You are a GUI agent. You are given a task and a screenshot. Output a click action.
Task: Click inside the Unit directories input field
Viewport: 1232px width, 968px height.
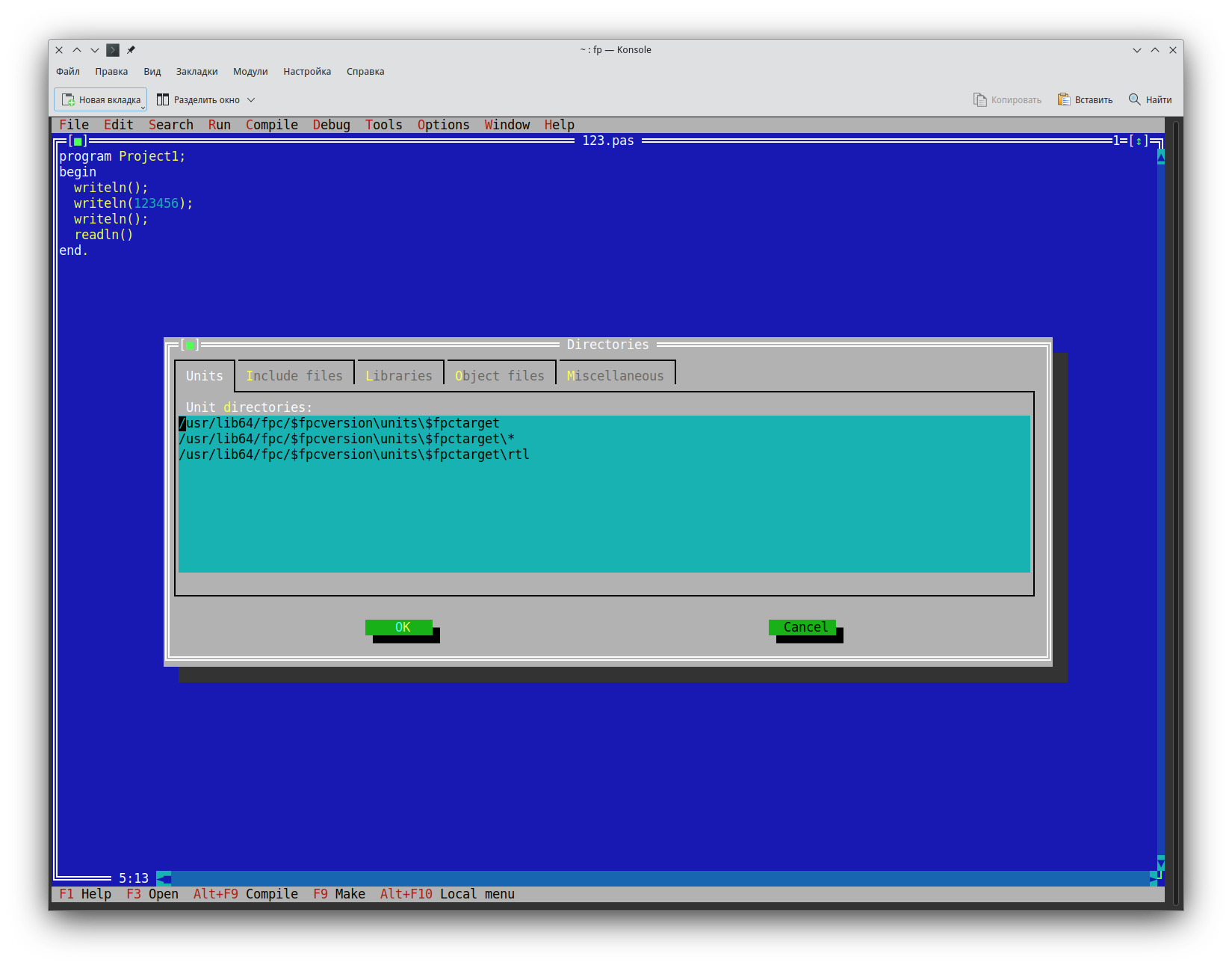(604, 493)
